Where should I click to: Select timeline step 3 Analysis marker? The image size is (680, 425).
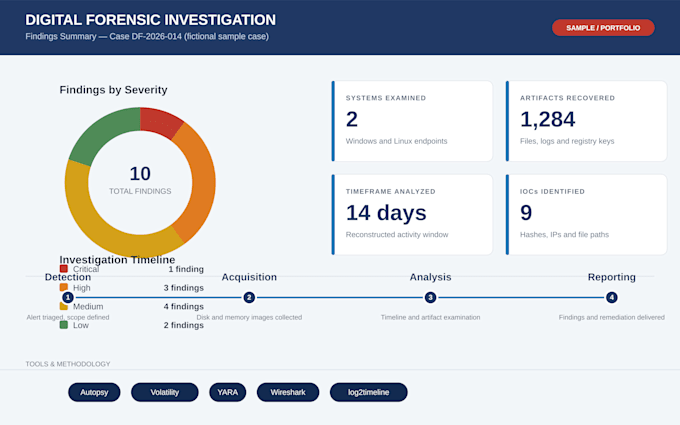[430, 298]
